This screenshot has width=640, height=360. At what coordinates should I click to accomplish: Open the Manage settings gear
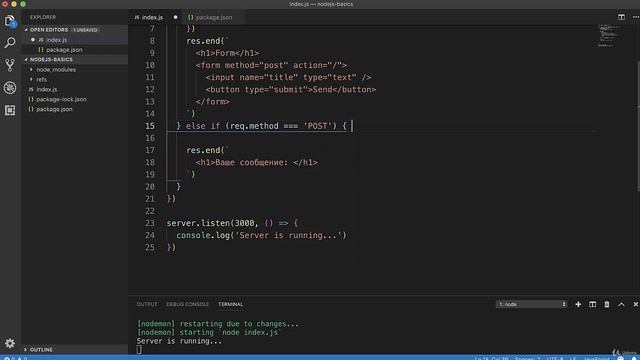pos(10,343)
